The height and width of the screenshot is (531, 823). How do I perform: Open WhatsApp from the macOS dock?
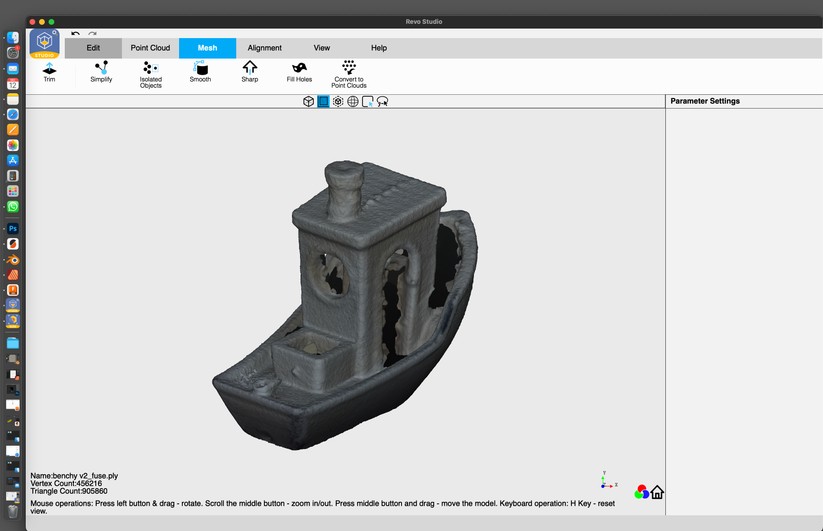coord(13,207)
